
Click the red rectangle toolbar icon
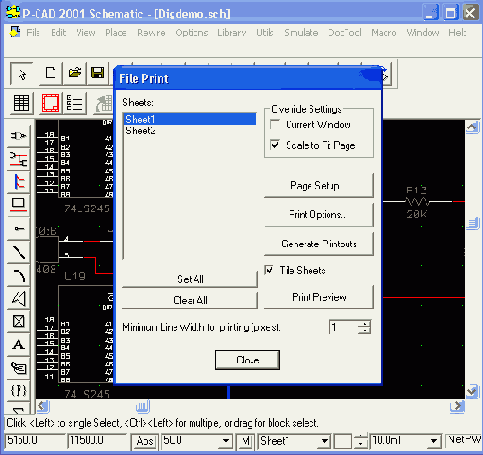coord(50,103)
